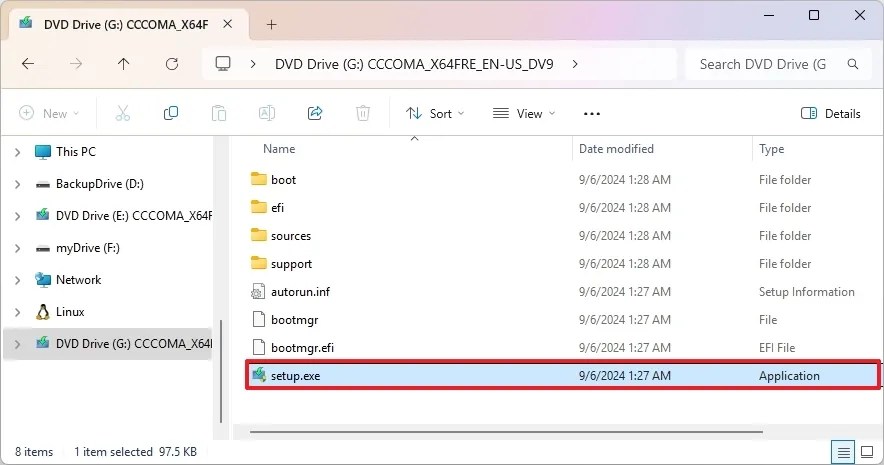The width and height of the screenshot is (884, 465).
Task: Click the 8 items status text
Action: tap(34, 451)
